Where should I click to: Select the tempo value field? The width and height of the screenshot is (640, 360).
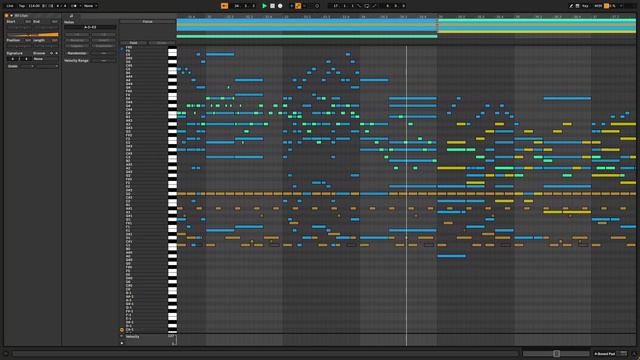tap(34, 6)
